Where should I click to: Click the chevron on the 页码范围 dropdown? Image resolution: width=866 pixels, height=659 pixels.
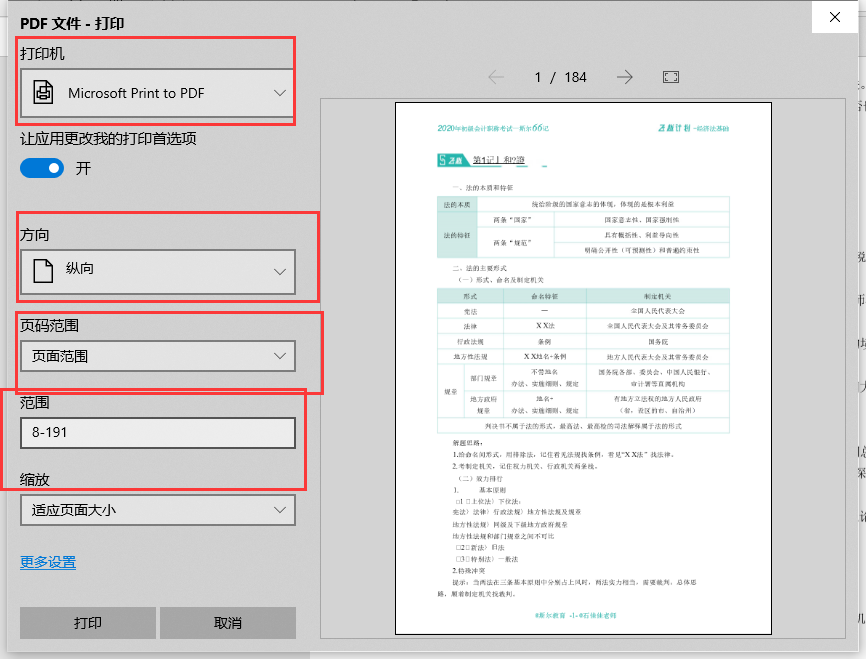pyautogui.click(x=283, y=355)
